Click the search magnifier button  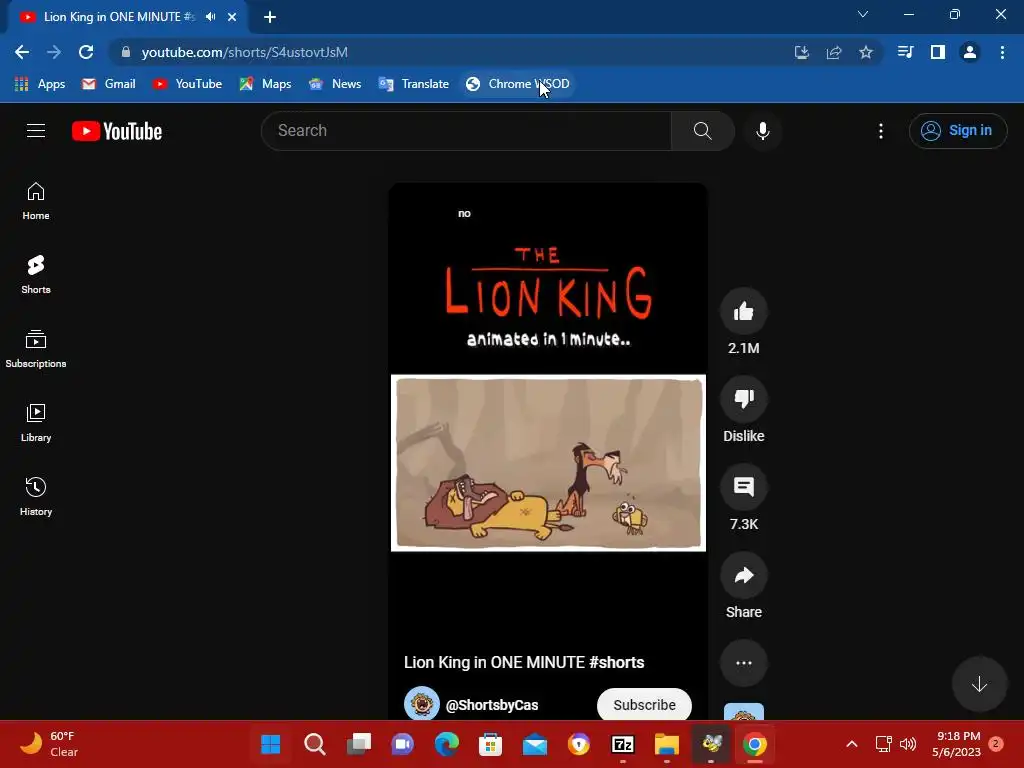(x=703, y=131)
